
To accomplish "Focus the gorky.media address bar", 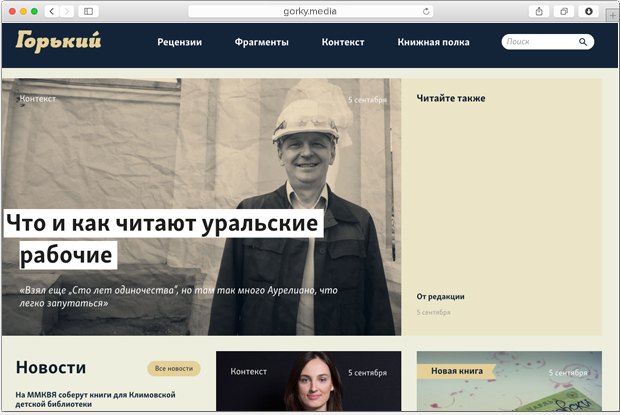I will pos(311,11).
